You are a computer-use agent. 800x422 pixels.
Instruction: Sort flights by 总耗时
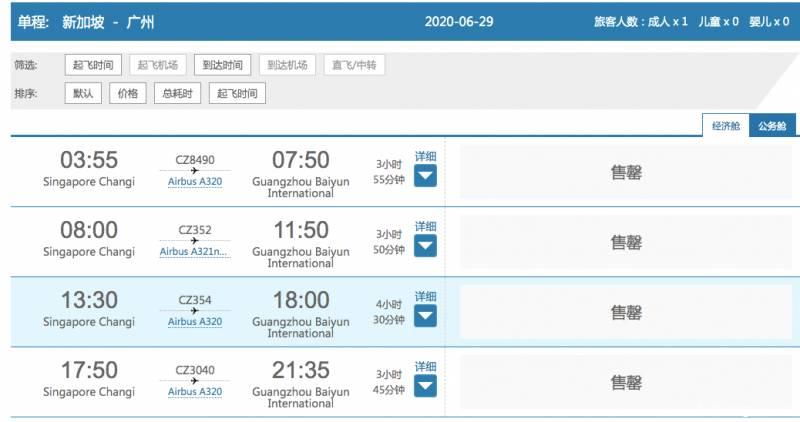pos(177,94)
